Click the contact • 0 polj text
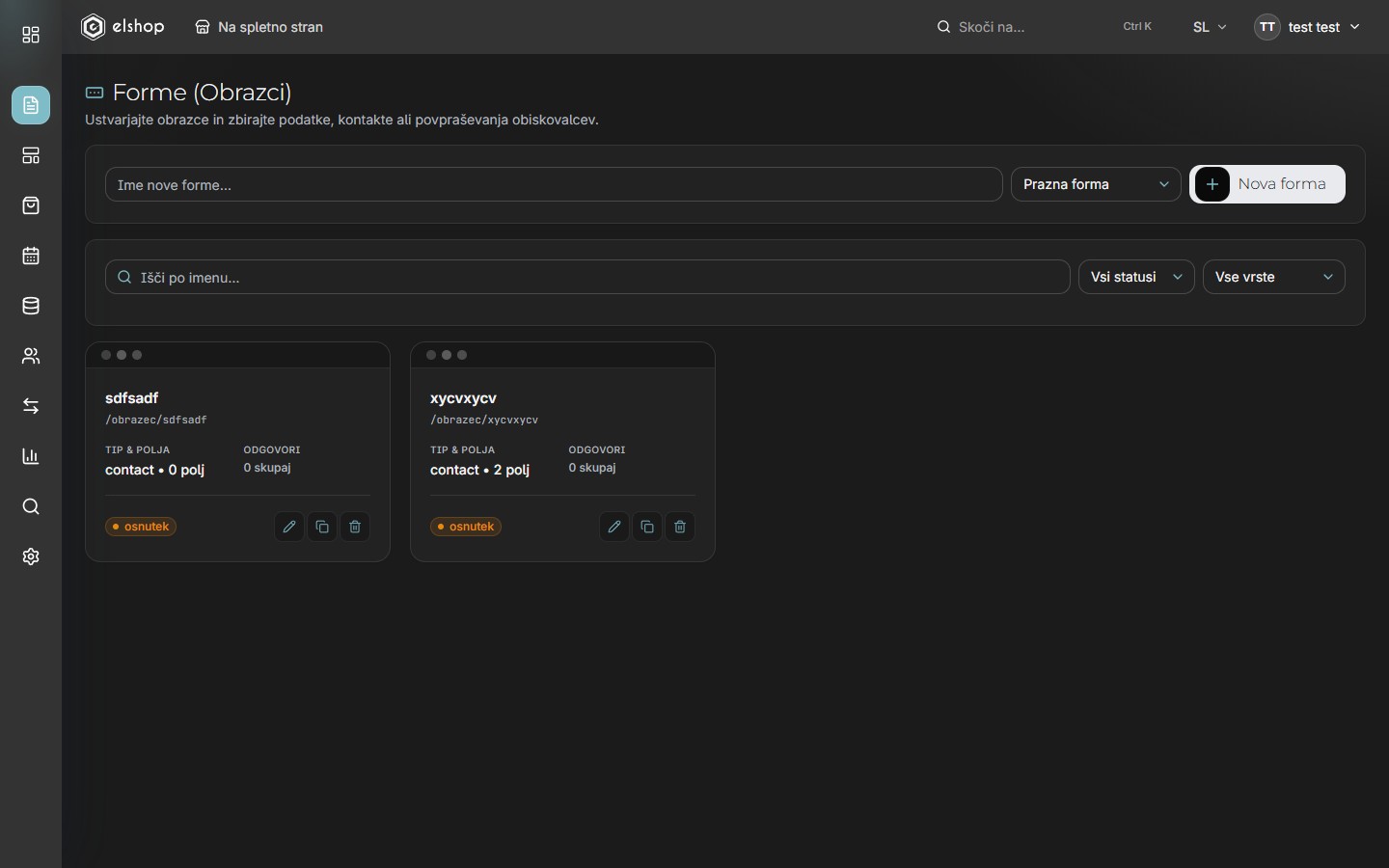The width and height of the screenshot is (1389, 868). tap(154, 470)
